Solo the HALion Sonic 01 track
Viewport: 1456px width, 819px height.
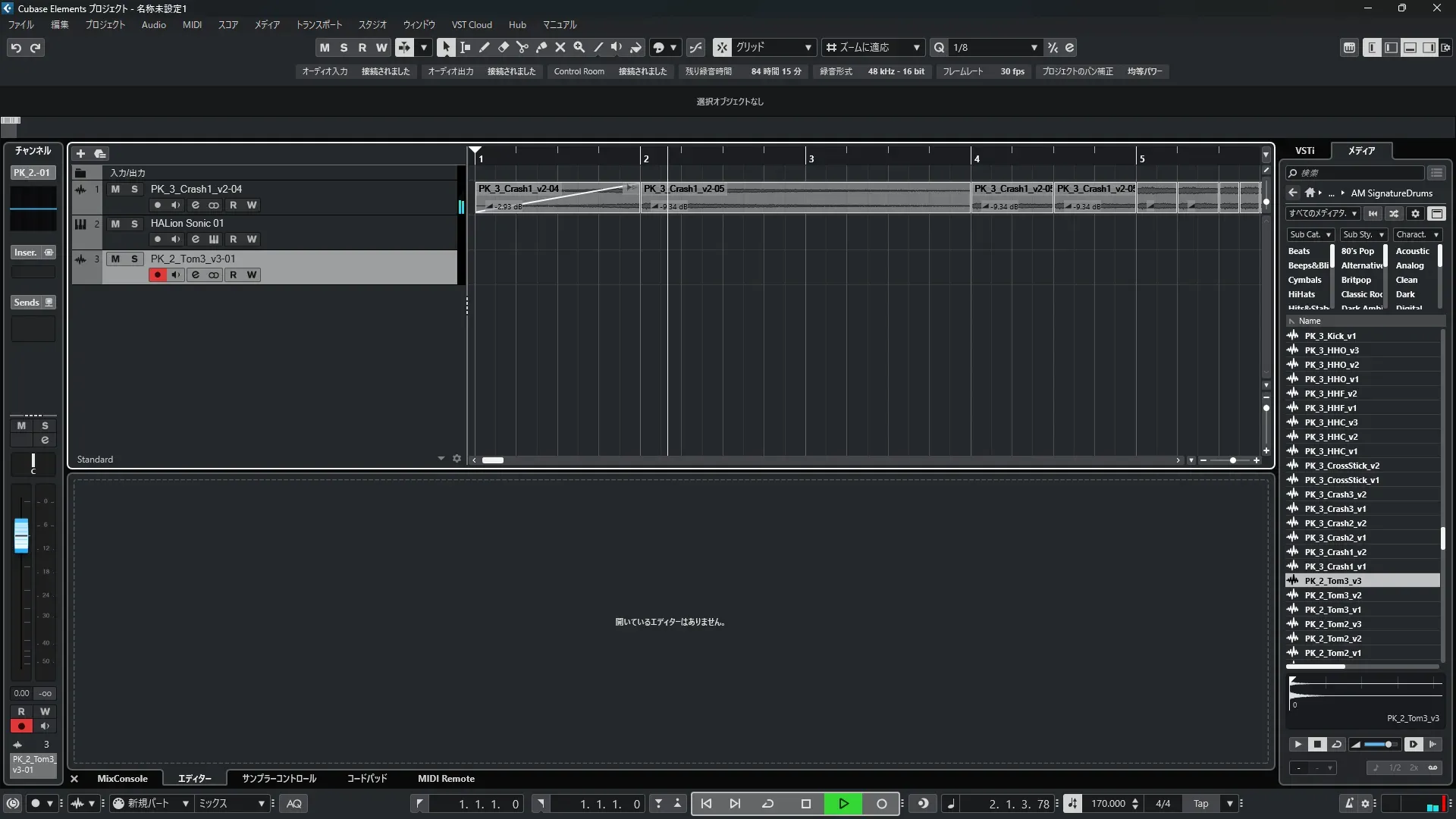point(134,224)
